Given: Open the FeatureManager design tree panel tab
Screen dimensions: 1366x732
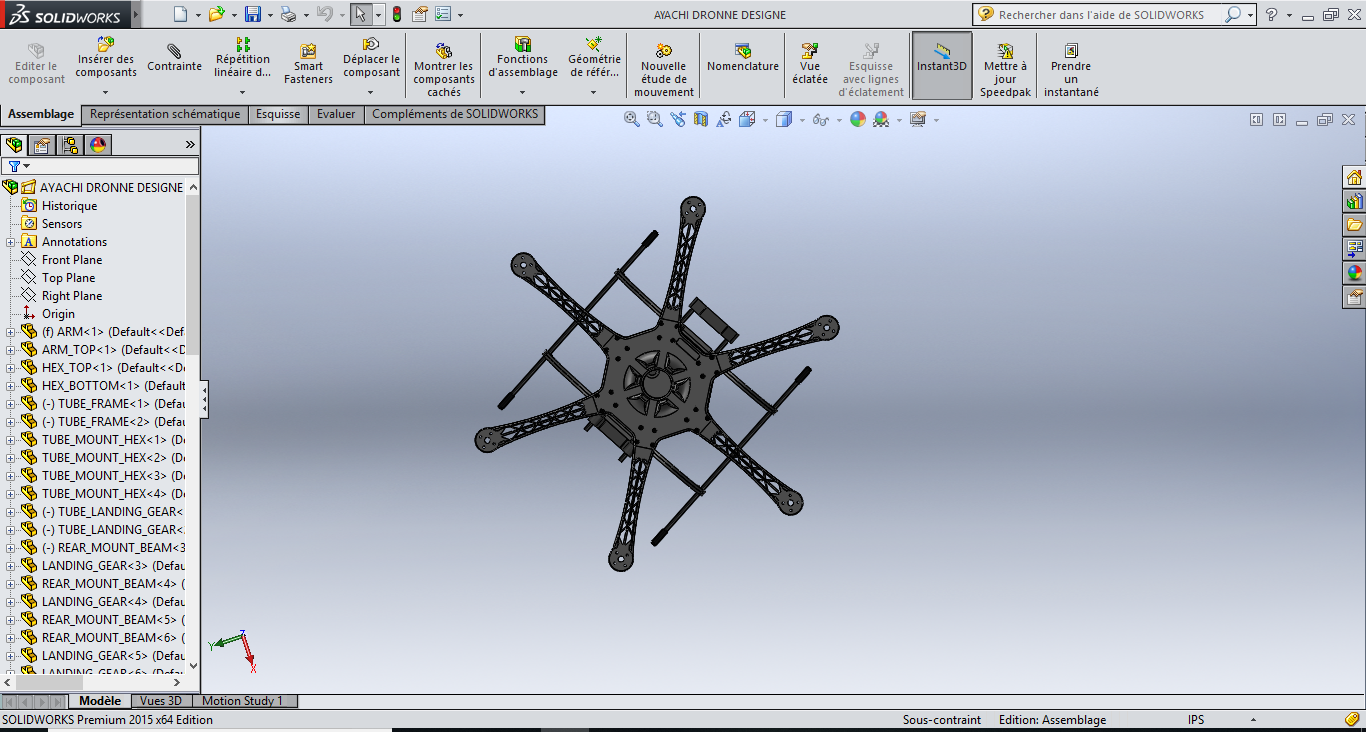Looking at the screenshot, I should pyautogui.click(x=14, y=145).
